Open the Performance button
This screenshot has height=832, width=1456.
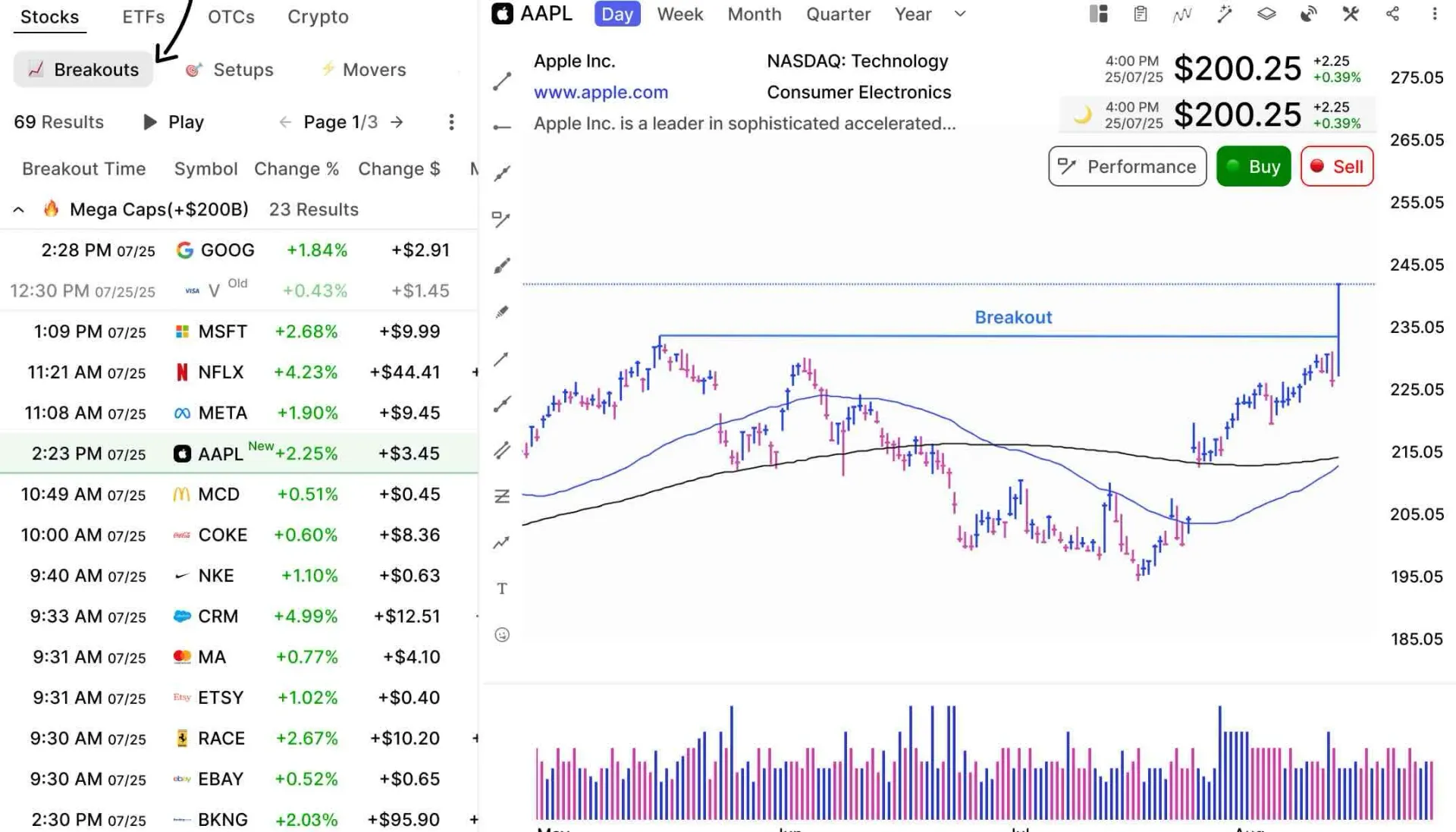(1128, 167)
